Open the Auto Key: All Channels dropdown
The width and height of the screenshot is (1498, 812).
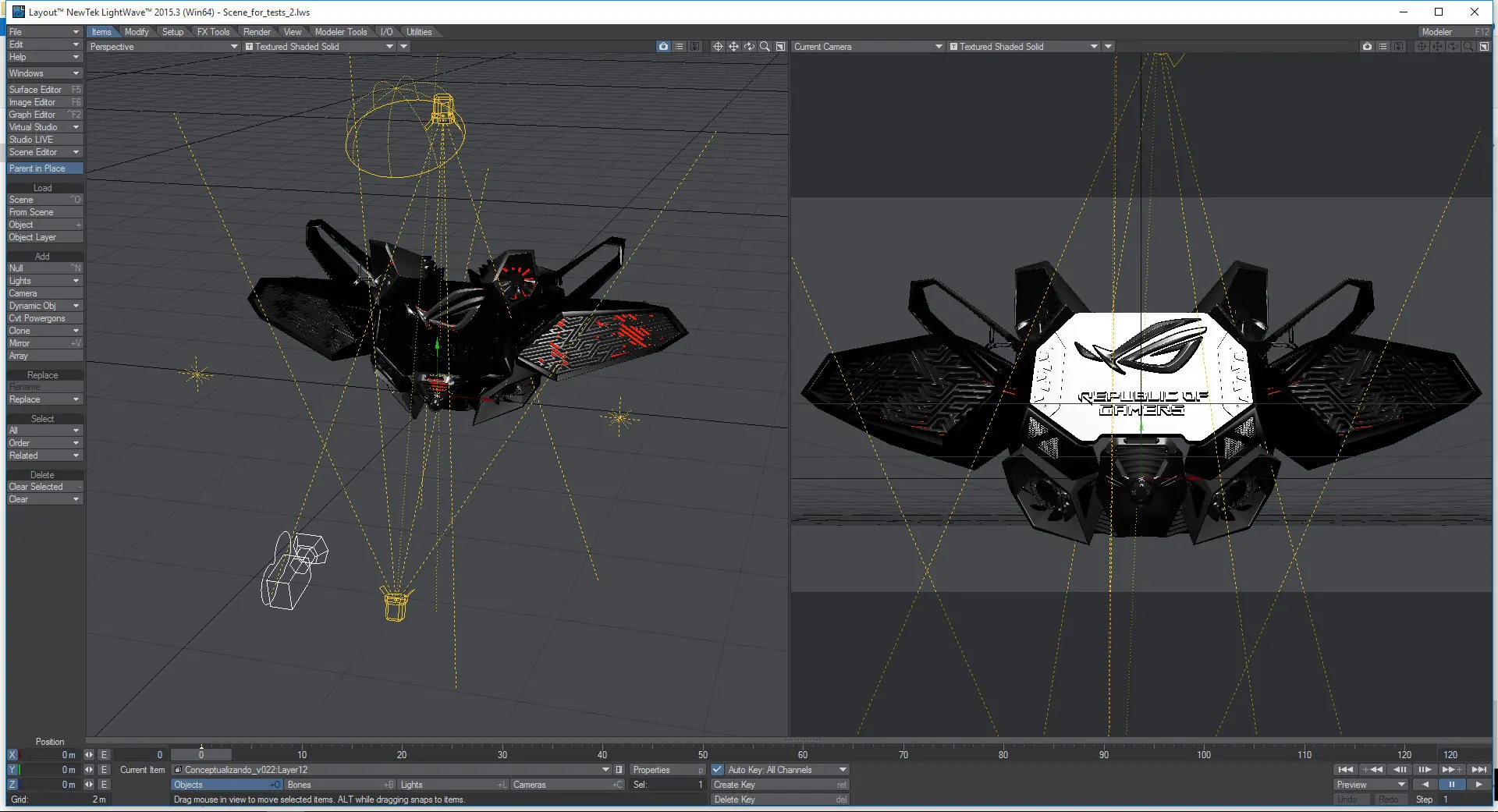(x=787, y=770)
